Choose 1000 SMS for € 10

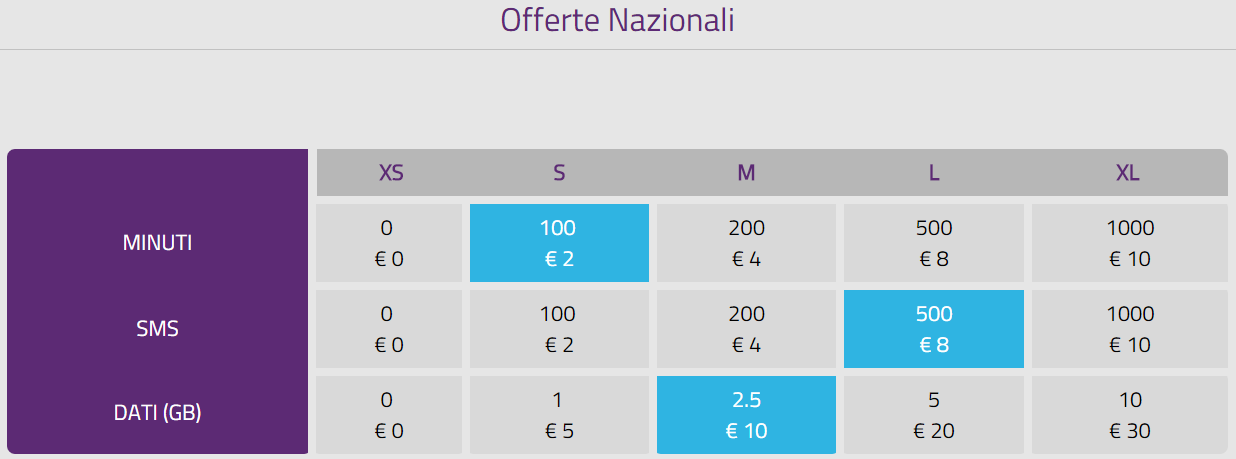[x=1129, y=329]
